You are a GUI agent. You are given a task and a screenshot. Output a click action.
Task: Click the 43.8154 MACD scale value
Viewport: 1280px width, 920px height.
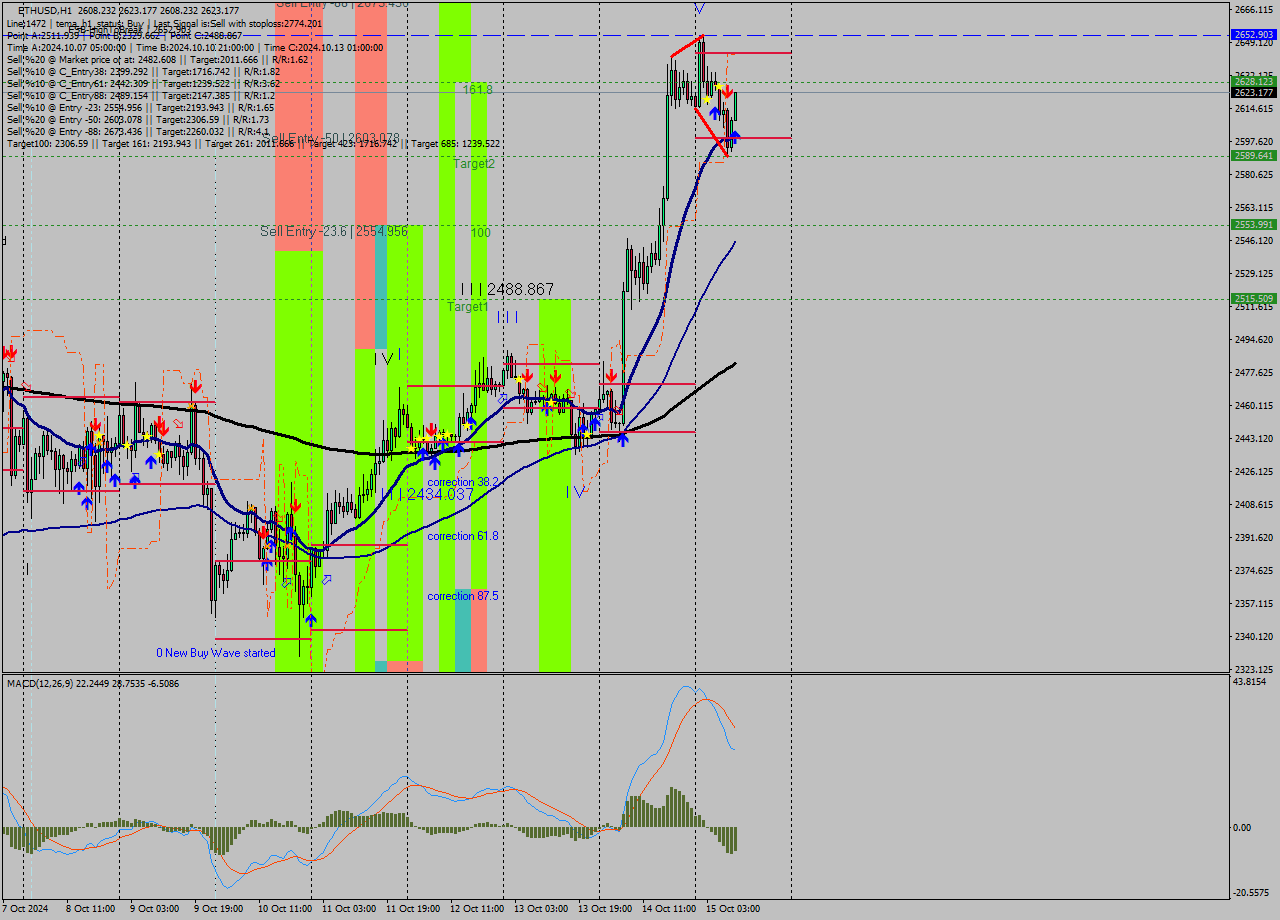[x=1250, y=681]
